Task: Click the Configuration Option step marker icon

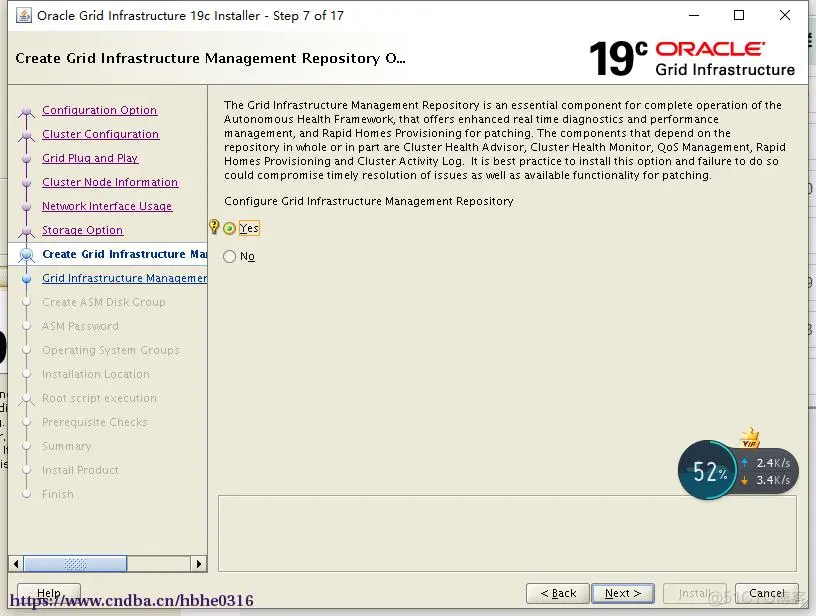Action: tap(27, 111)
